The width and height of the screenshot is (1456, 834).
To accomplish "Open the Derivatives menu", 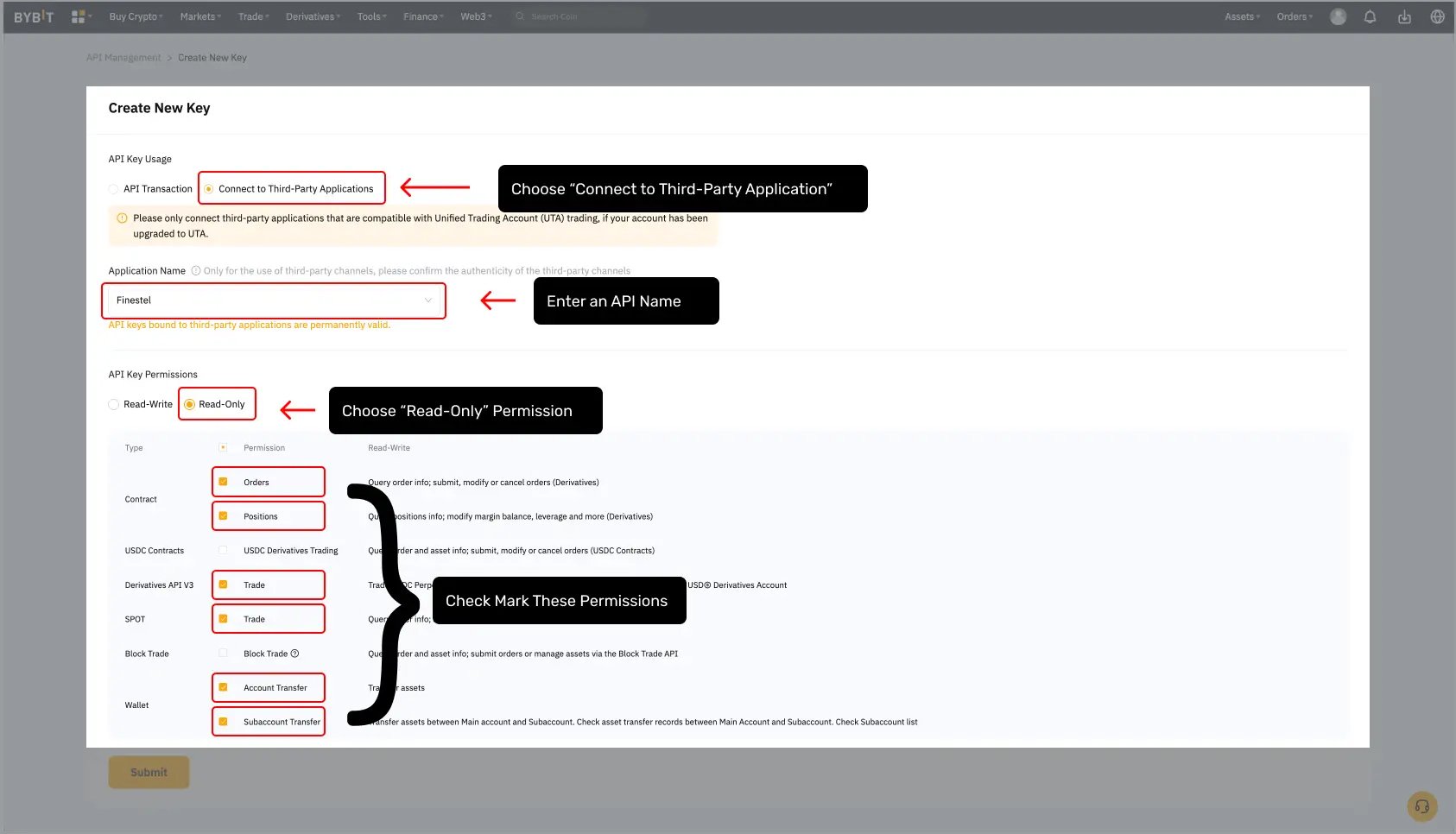I will (x=313, y=16).
